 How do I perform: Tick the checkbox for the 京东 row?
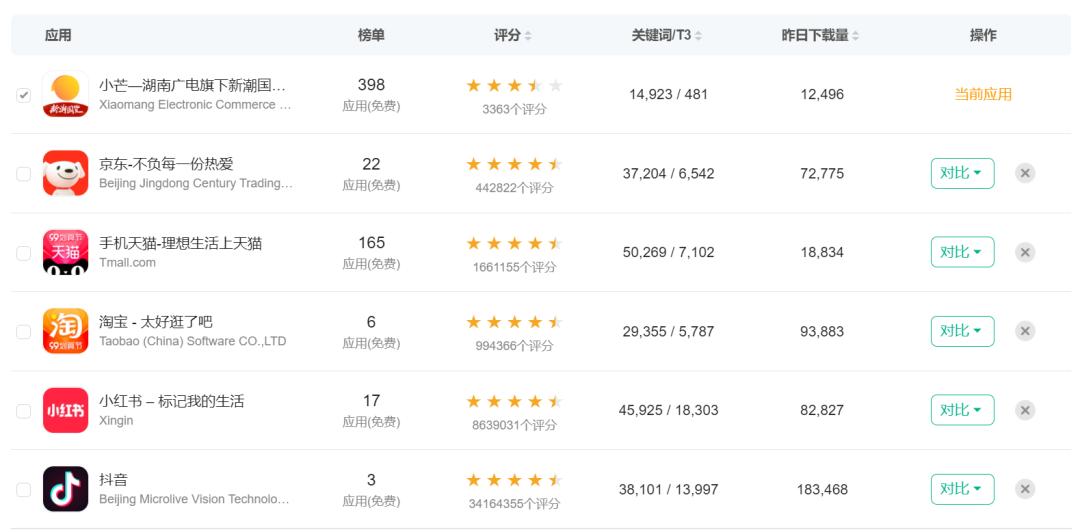click(x=23, y=174)
